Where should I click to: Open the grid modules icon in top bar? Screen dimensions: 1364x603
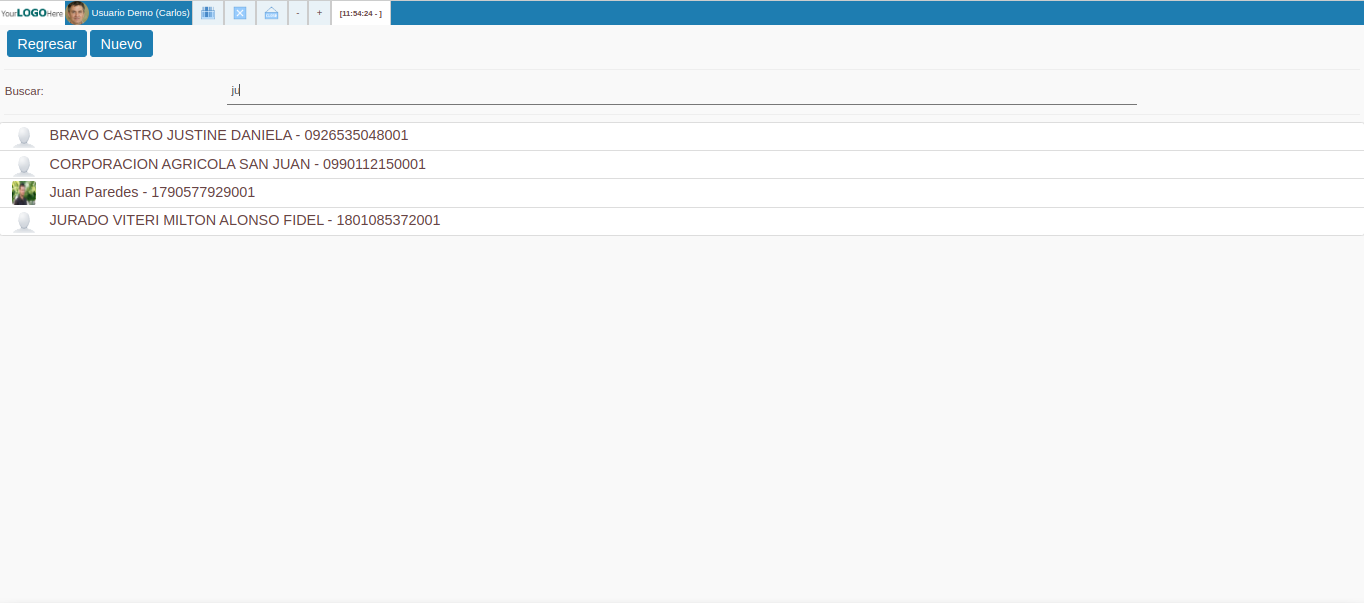pos(208,13)
